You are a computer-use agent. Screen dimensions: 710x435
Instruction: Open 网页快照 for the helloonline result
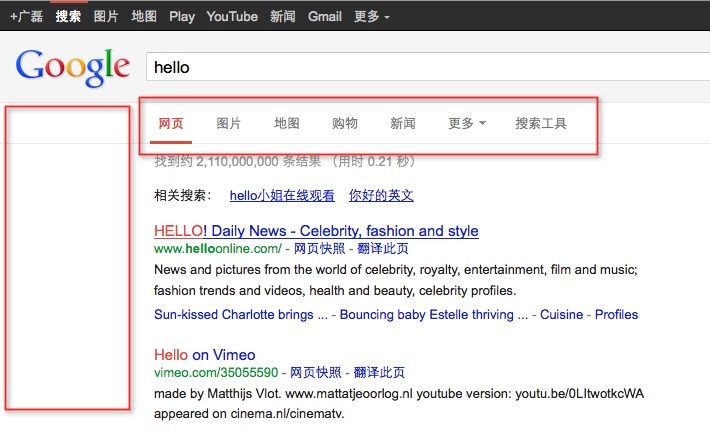pyautogui.click(x=319, y=249)
